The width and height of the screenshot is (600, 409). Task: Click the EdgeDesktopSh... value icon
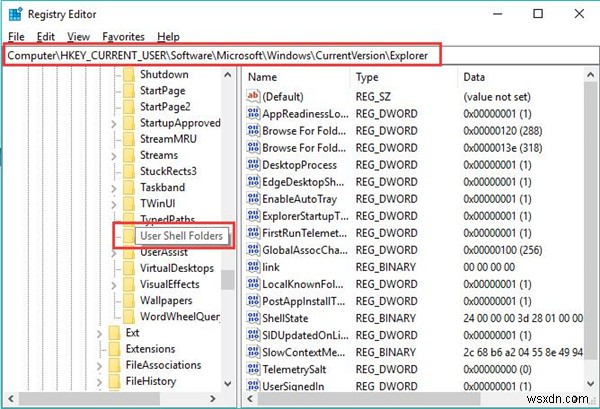click(x=253, y=181)
